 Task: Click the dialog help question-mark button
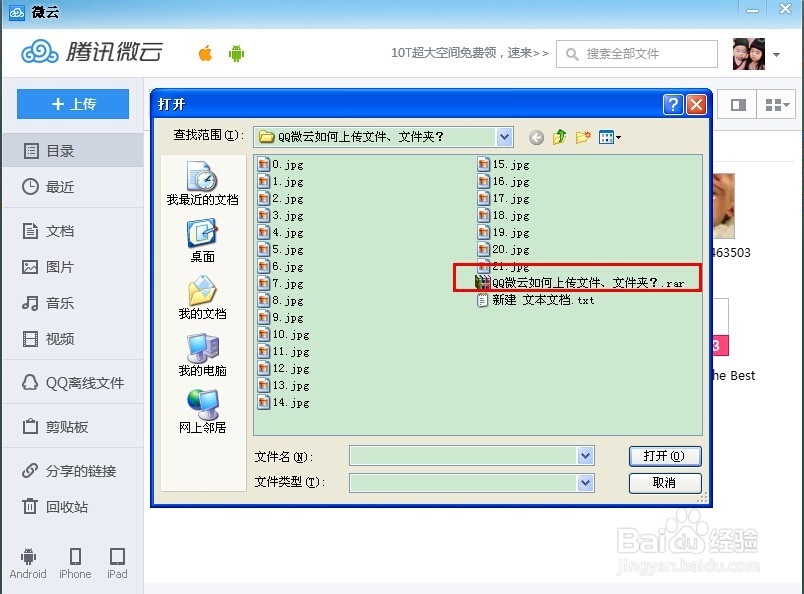(673, 105)
